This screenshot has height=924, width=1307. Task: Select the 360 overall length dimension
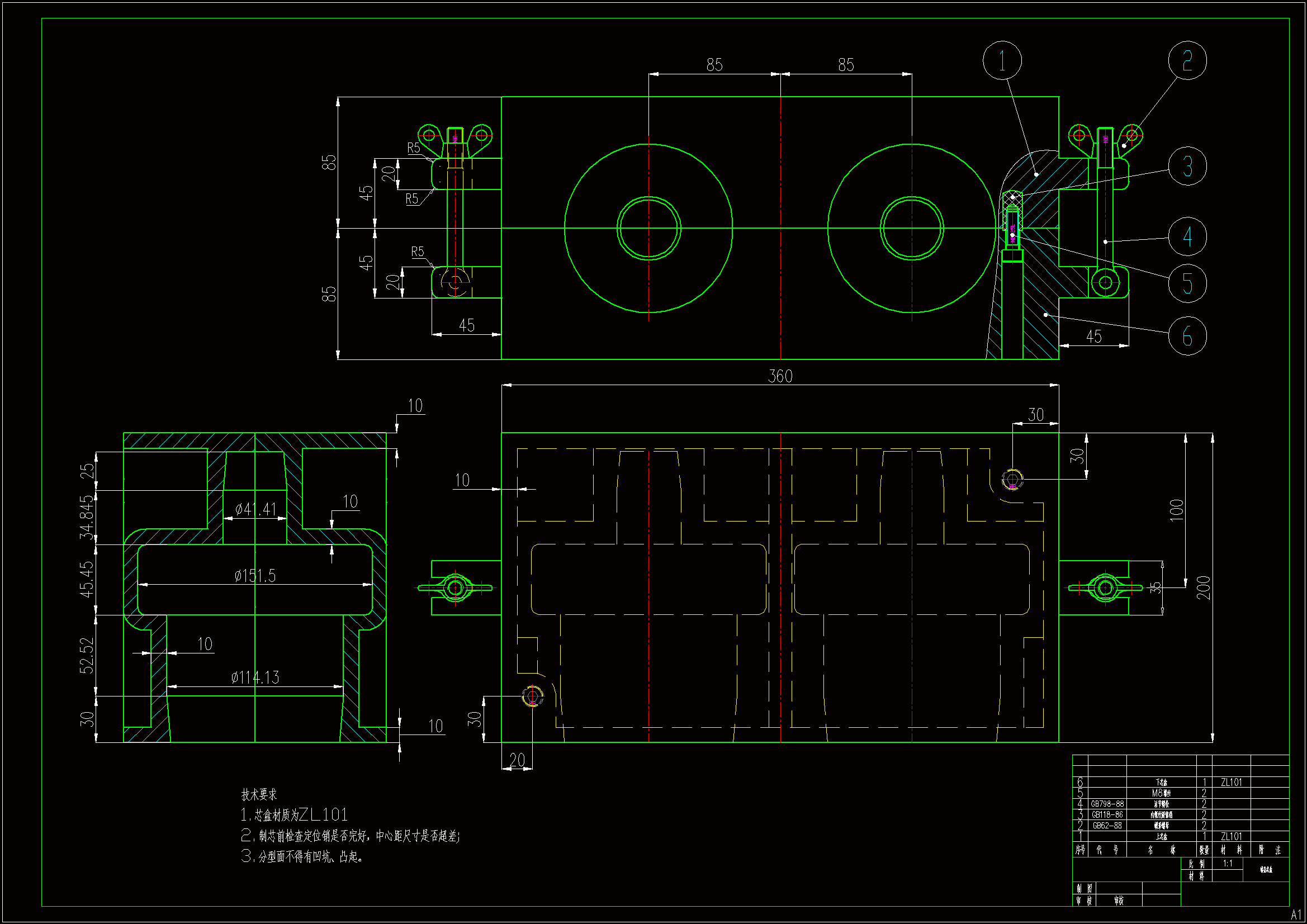(x=780, y=376)
